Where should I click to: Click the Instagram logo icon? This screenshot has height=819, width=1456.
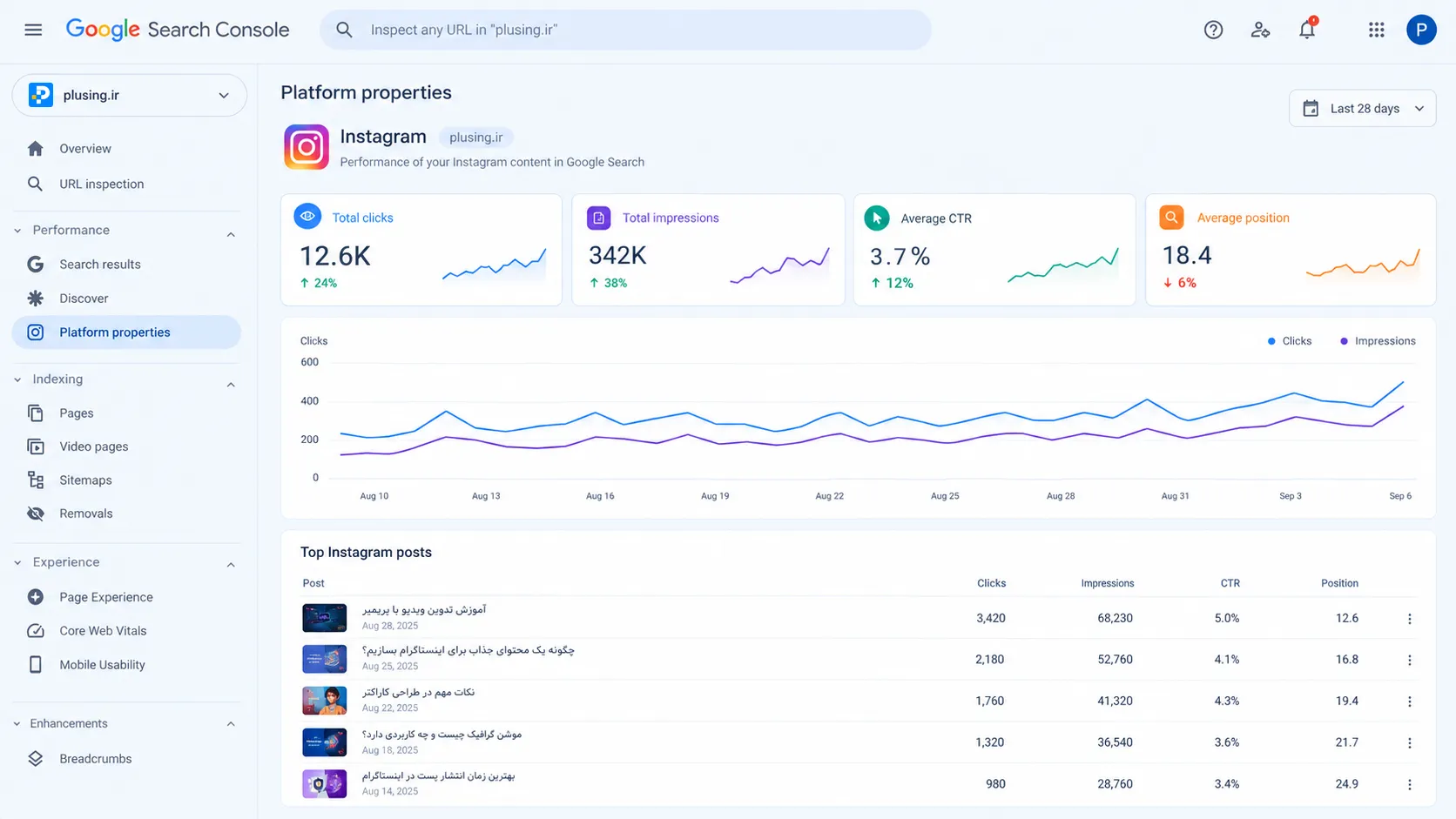pos(307,147)
